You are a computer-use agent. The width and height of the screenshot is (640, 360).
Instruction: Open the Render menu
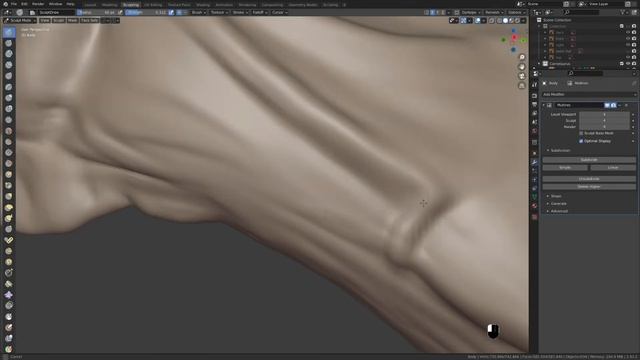(x=38, y=4)
